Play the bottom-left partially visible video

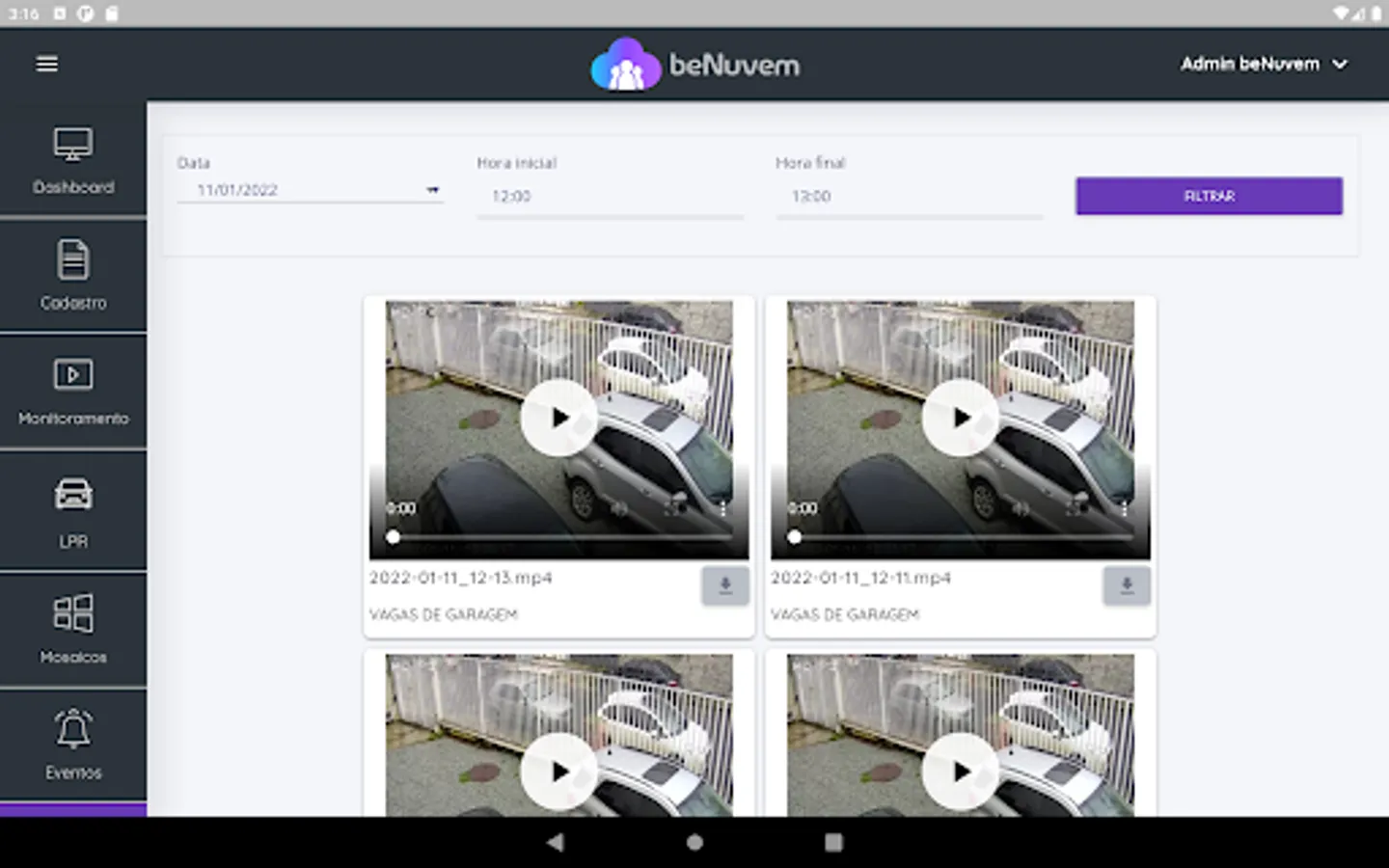pos(558,772)
